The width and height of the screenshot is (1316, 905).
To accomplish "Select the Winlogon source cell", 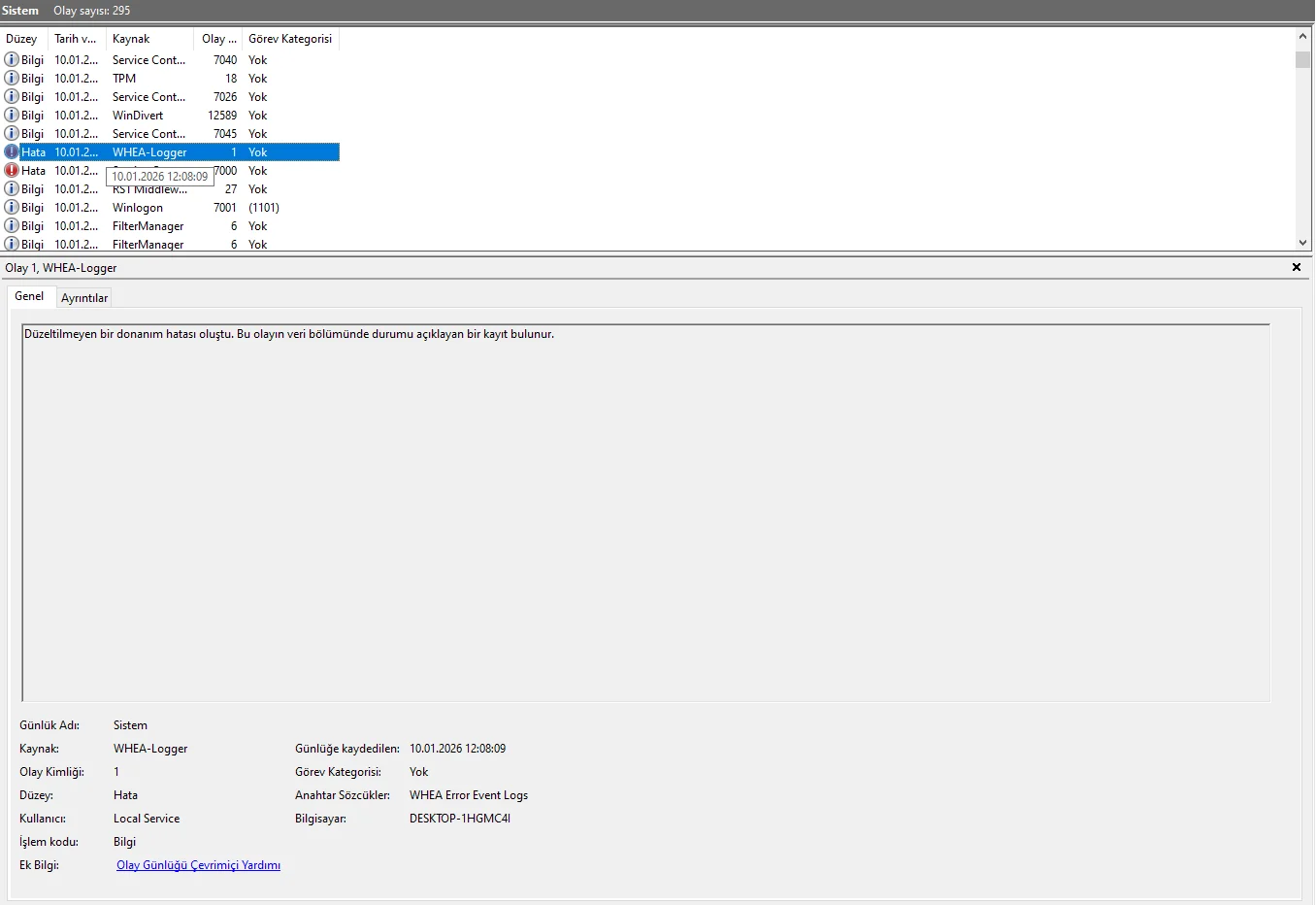I will point(138,208).
